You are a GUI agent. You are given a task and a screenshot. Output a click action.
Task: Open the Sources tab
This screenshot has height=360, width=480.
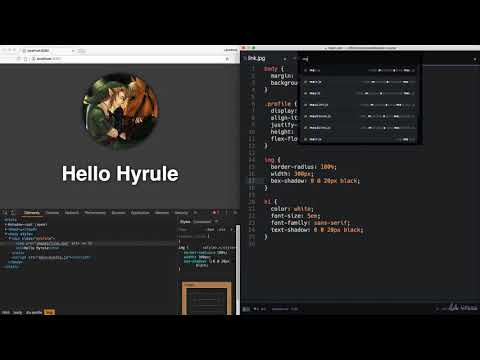point(118,213)
